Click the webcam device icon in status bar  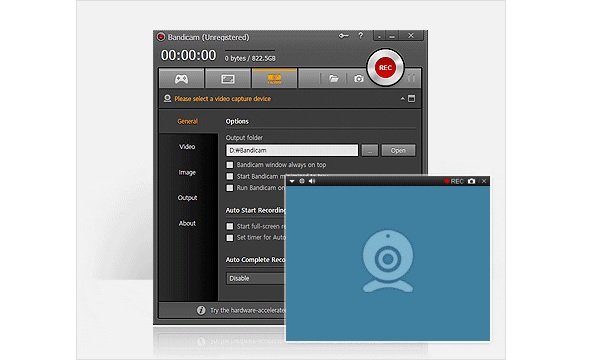(167, 99)
